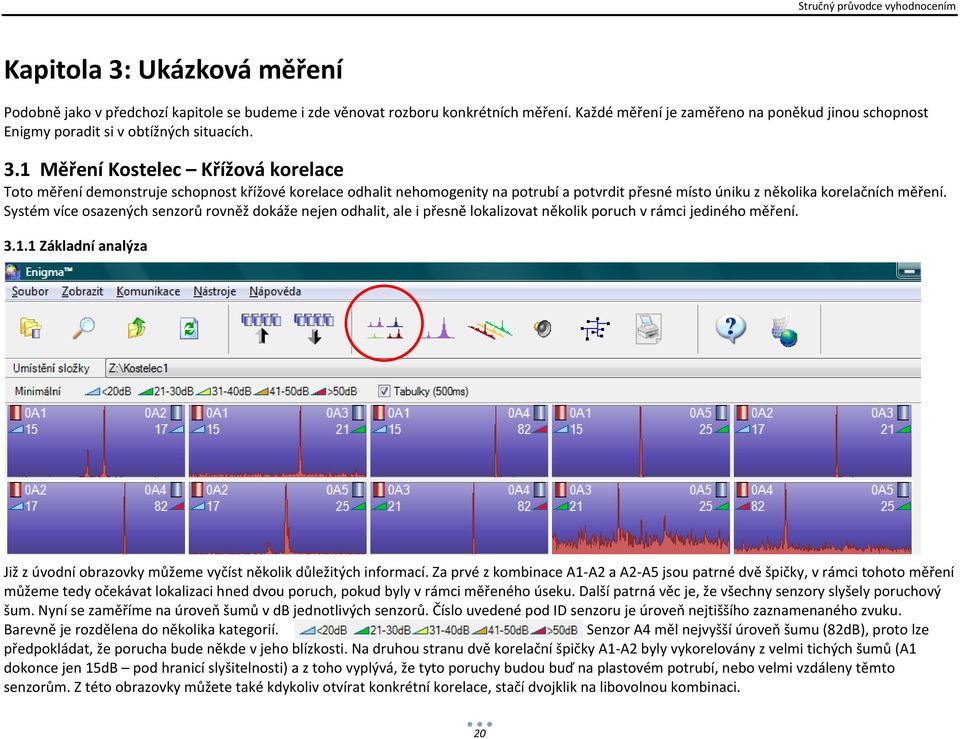Viewport: 960px width, 739px height.
Task: Open the 0A1–0A5 correlation graph
Action: click(640, 440)
